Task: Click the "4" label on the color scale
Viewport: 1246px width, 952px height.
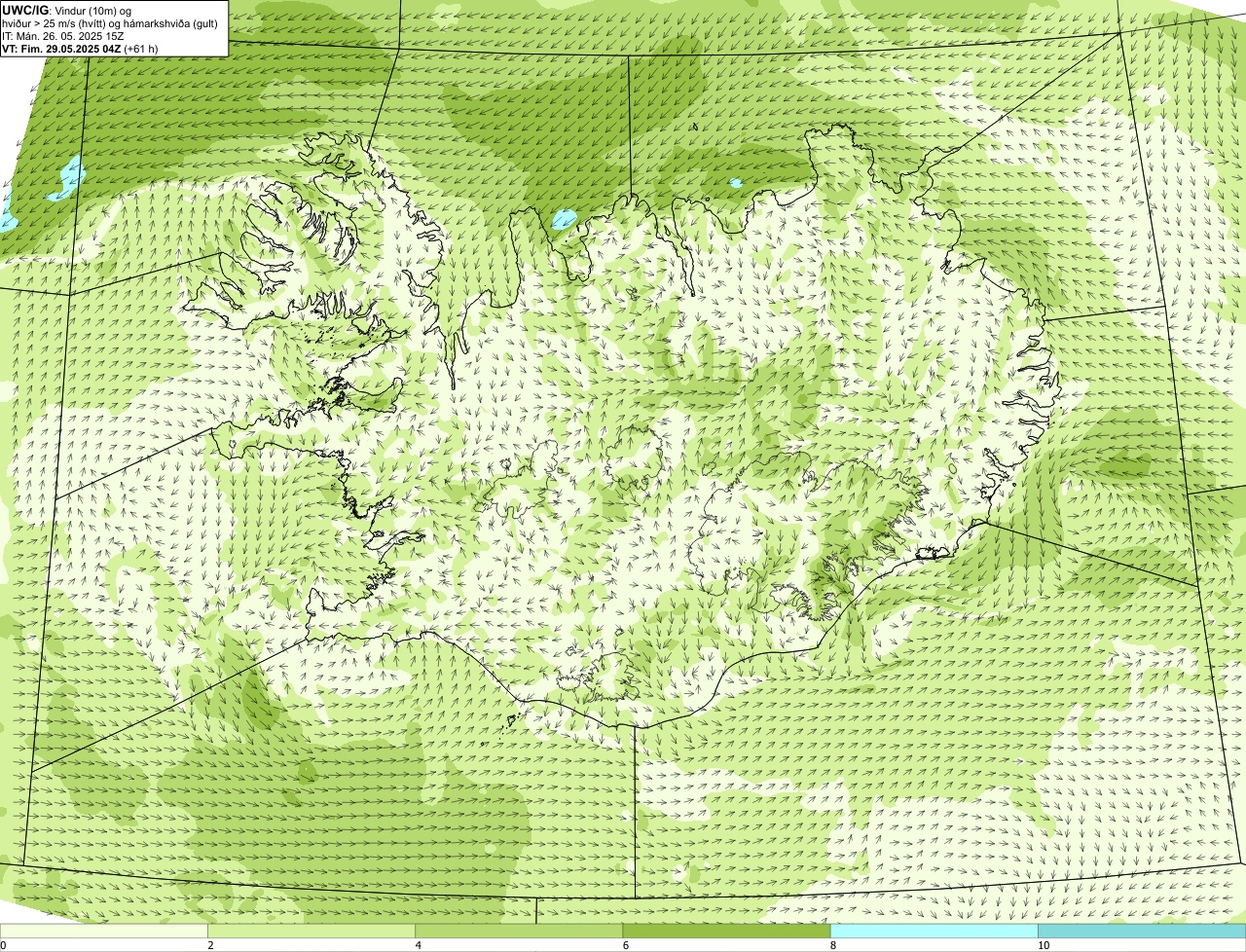Action: coord(419,945)
